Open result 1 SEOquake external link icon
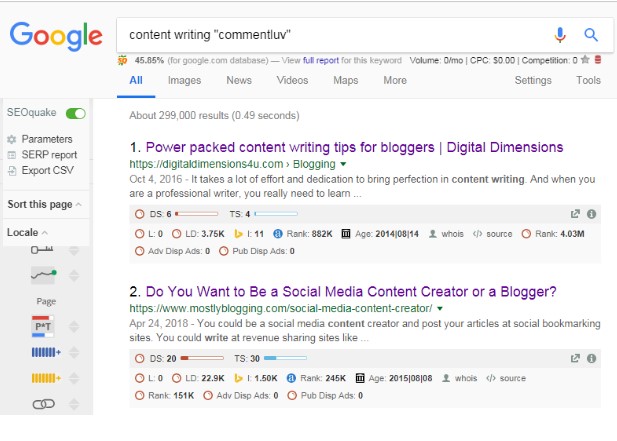The height and width of the screenshot is (441, 617). (575, 214)
